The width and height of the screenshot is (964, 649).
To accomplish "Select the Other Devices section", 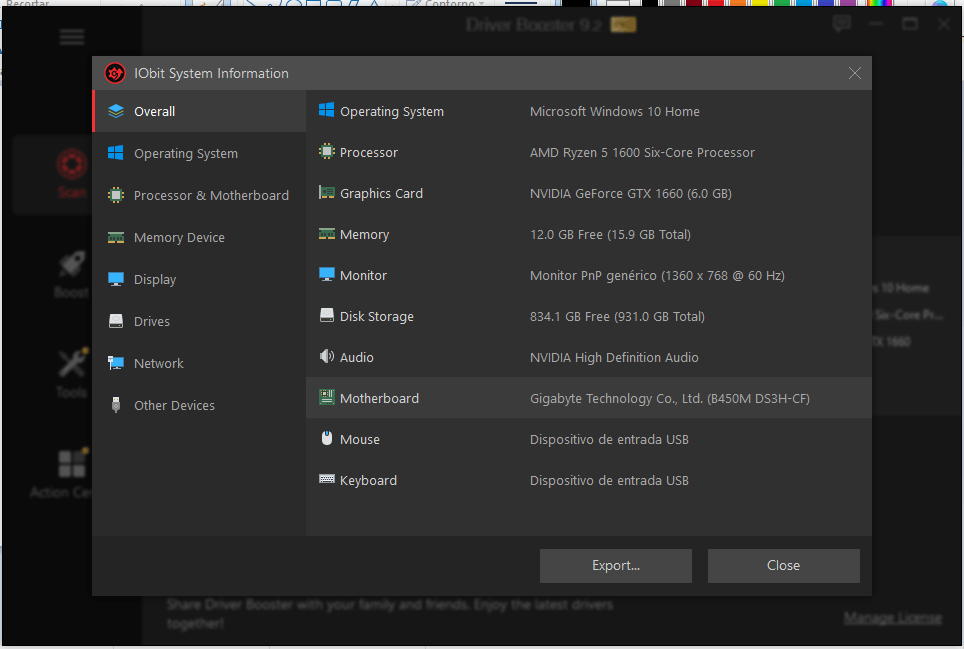I will (x=199, y=405).
